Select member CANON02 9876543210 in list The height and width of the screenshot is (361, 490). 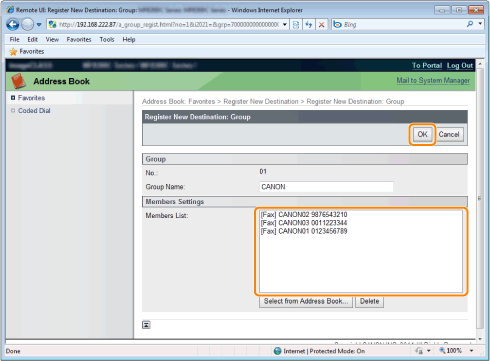point(304,214)
